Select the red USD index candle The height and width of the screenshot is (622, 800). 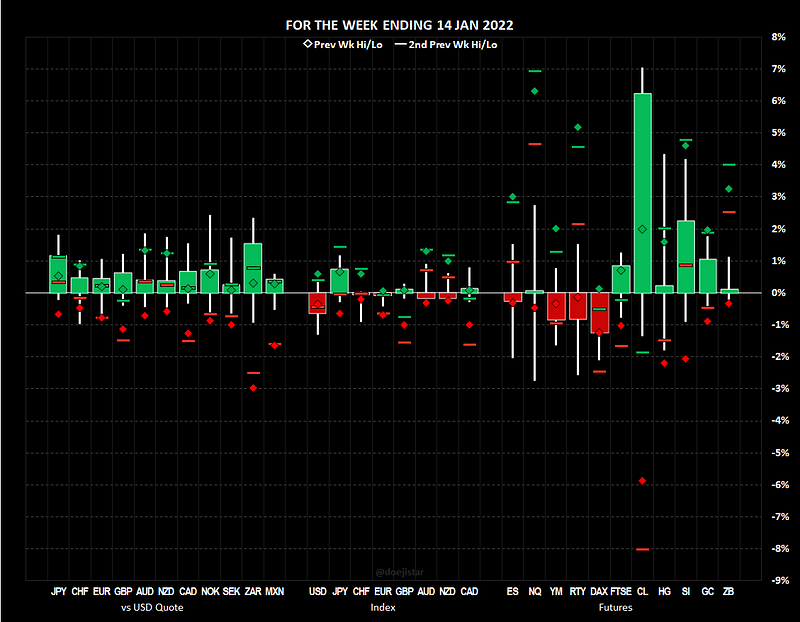[x=317, y=303]
